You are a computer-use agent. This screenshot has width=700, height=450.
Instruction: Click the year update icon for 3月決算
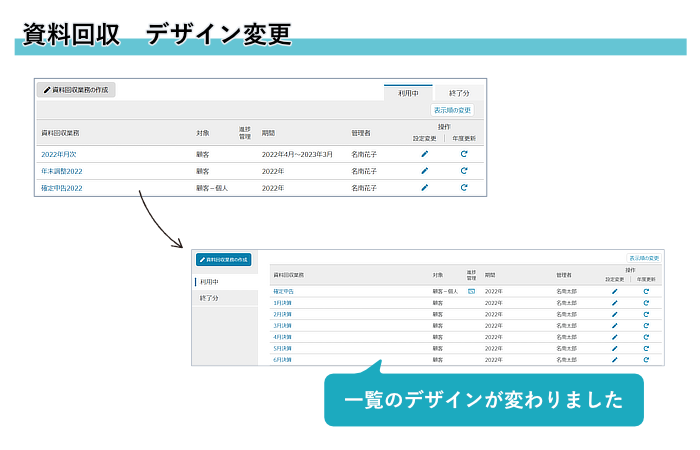pyautogui.click(x=646, y=325)
